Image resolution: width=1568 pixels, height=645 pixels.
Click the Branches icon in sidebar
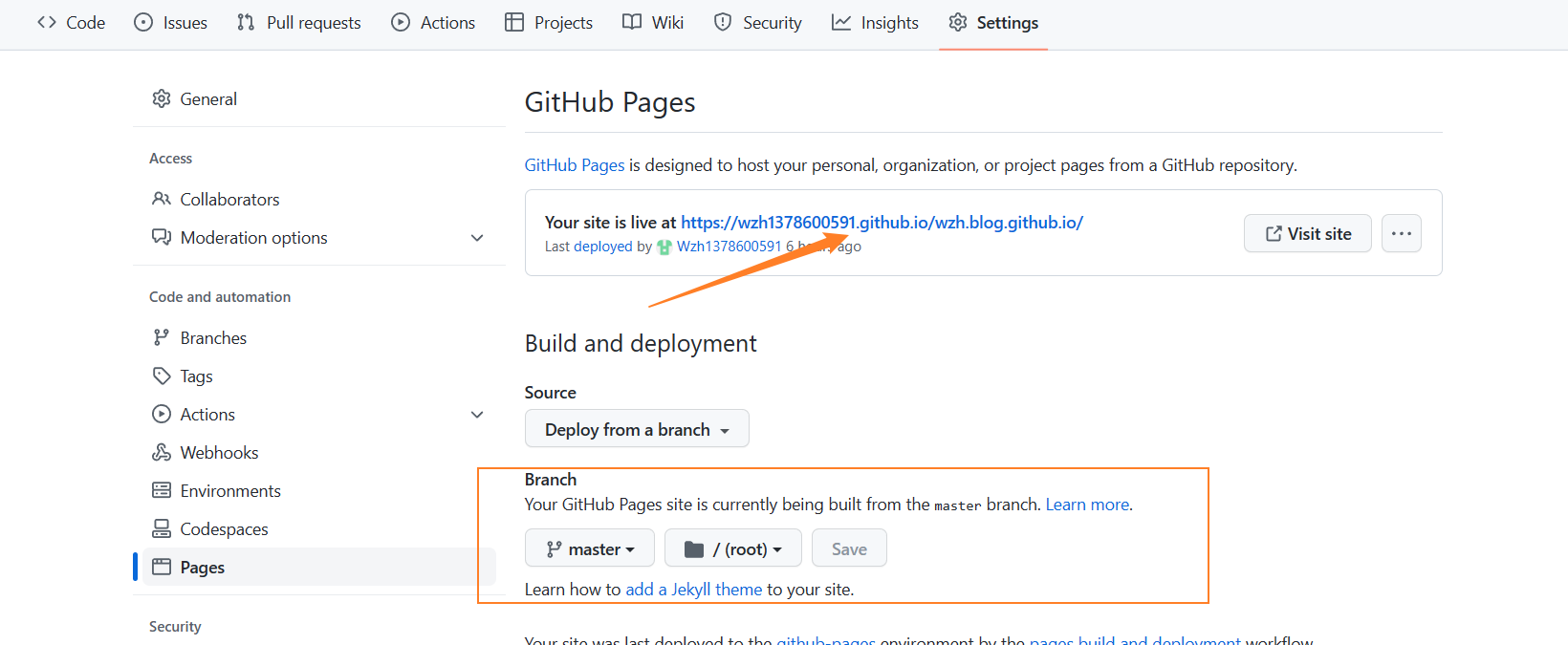pyautogui.click(x=162, y=337)
